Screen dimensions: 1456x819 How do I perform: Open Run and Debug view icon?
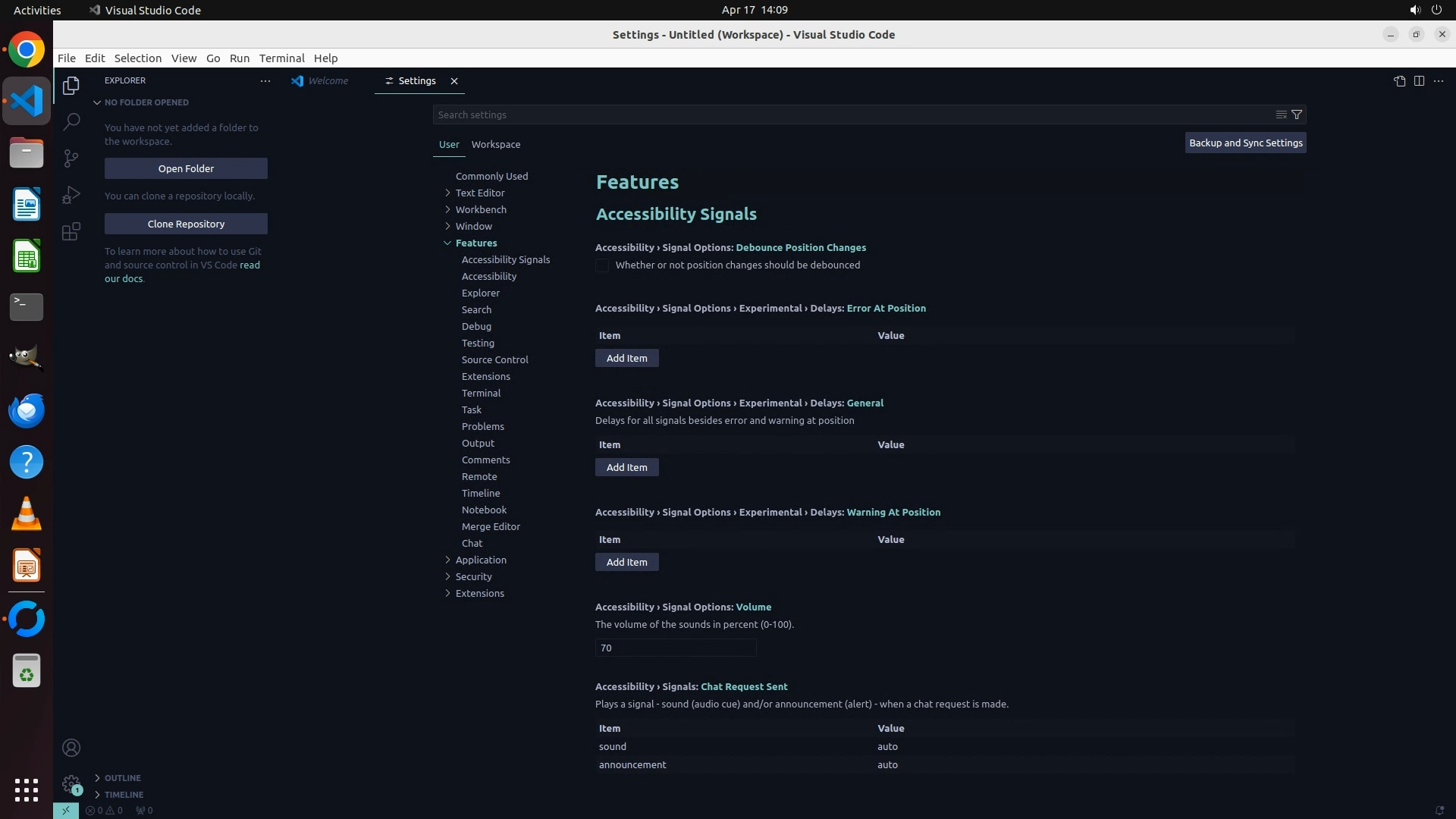point(71,195)
